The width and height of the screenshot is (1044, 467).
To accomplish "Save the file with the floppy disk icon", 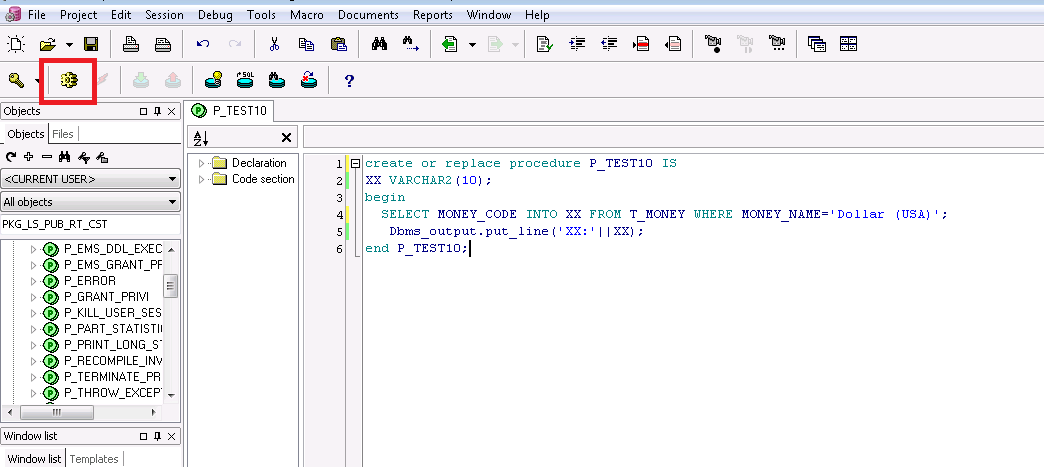I will click(x=91, y=45).
